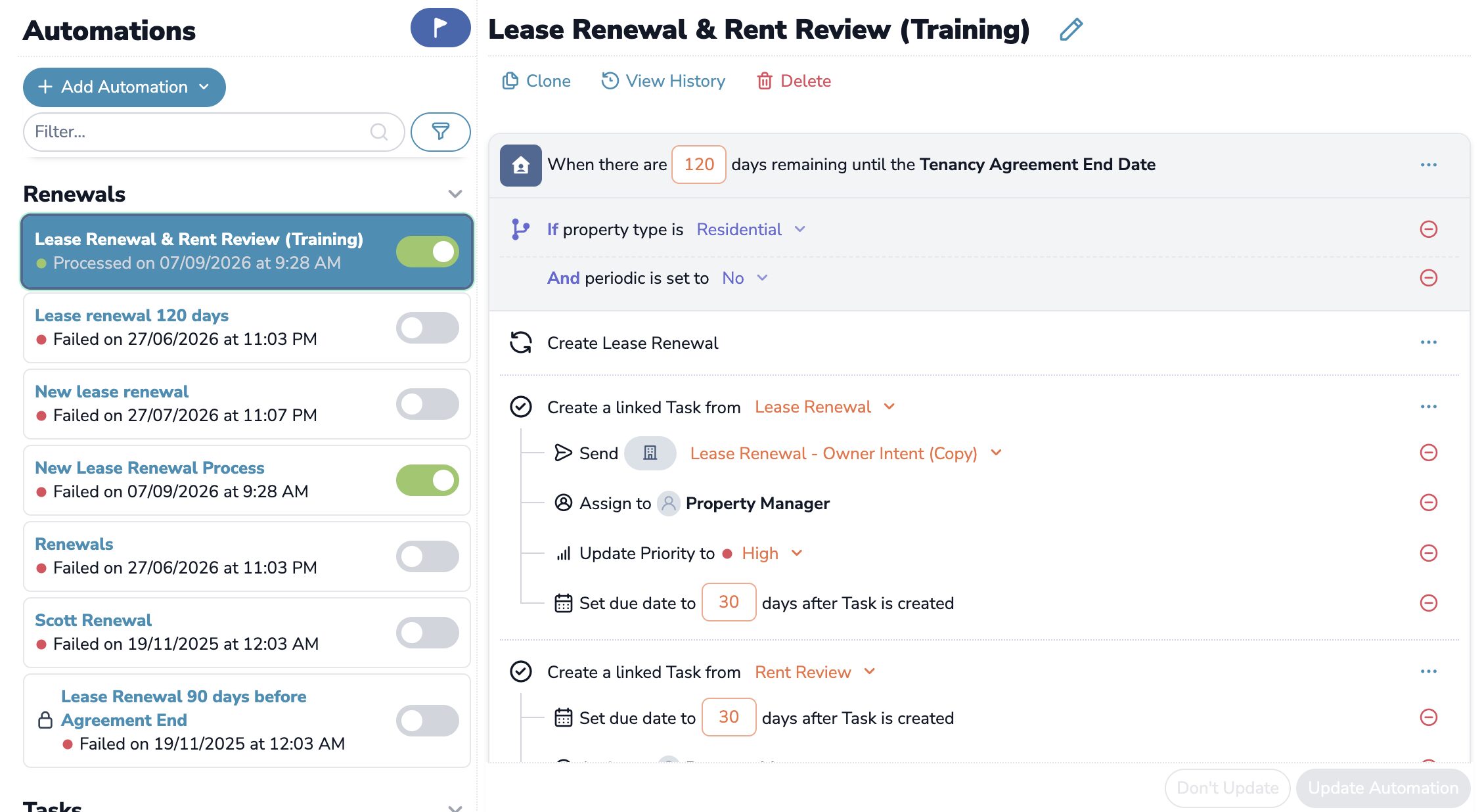Screen dimensions: 1484x812
Task: Enable Lease Renewal 90 days before Agreement End
Action: pyautogui.click(x=428, y=721)
